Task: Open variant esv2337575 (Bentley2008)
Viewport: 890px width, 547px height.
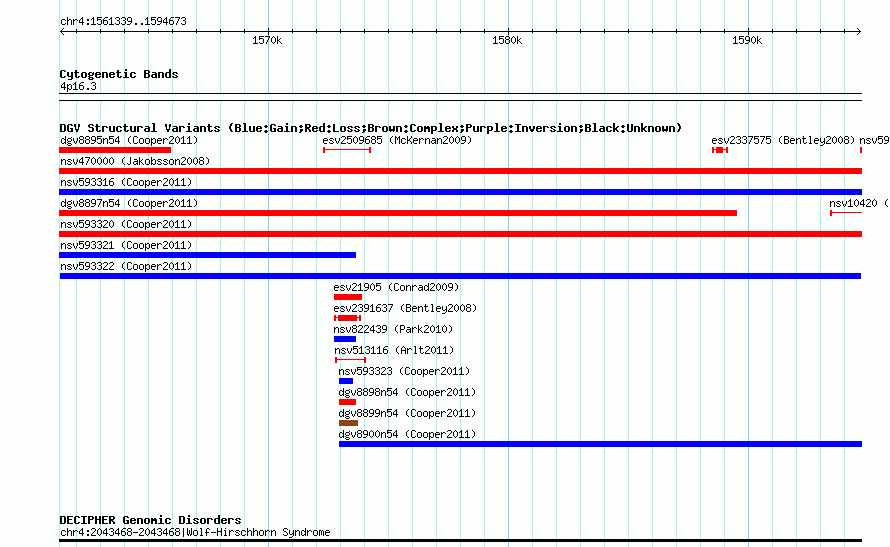Action: coord(783,140)
